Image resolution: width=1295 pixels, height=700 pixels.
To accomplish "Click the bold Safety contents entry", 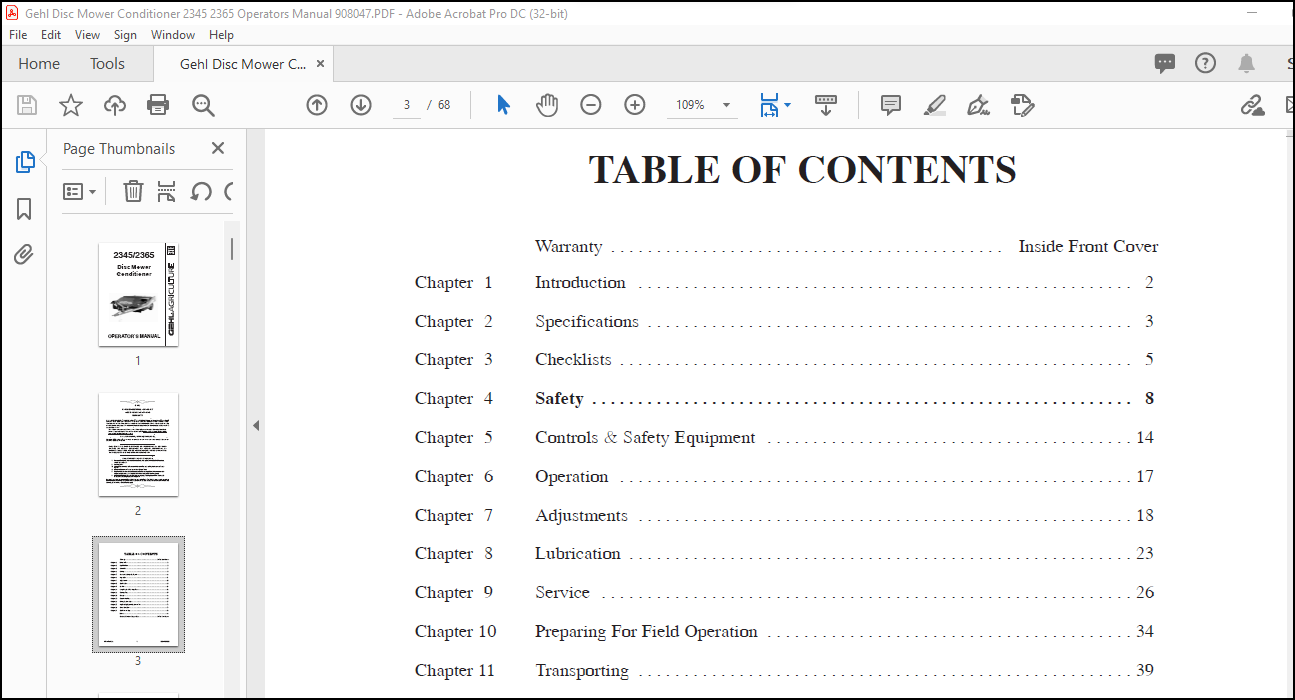I will tap(559, 399).
